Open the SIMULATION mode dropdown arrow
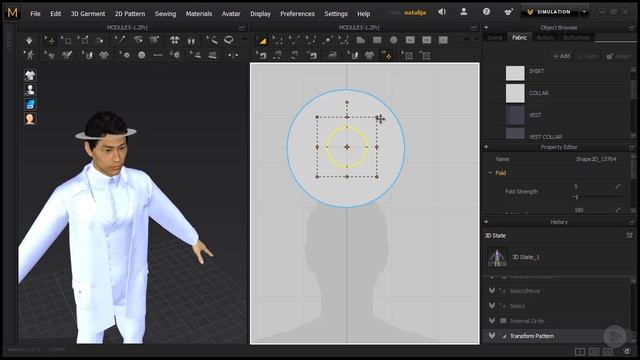The image size is (640, 360). tap(584, 12)
